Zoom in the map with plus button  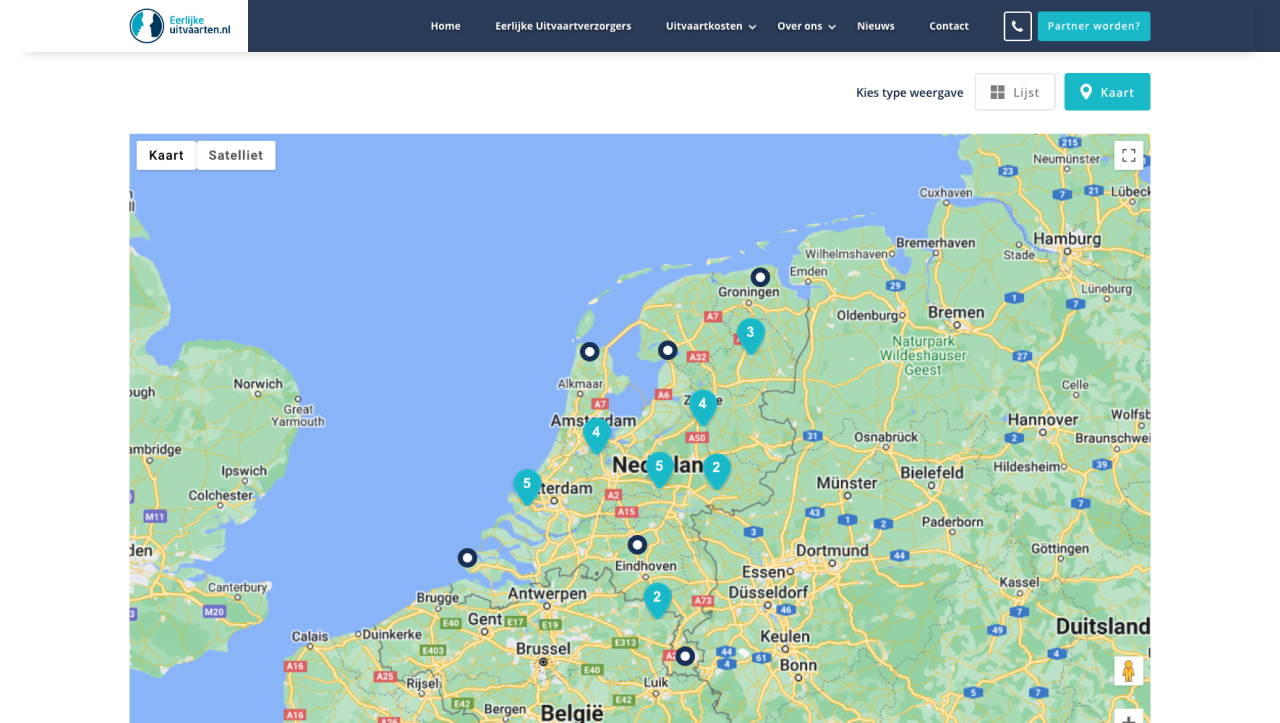[1128, 717]
